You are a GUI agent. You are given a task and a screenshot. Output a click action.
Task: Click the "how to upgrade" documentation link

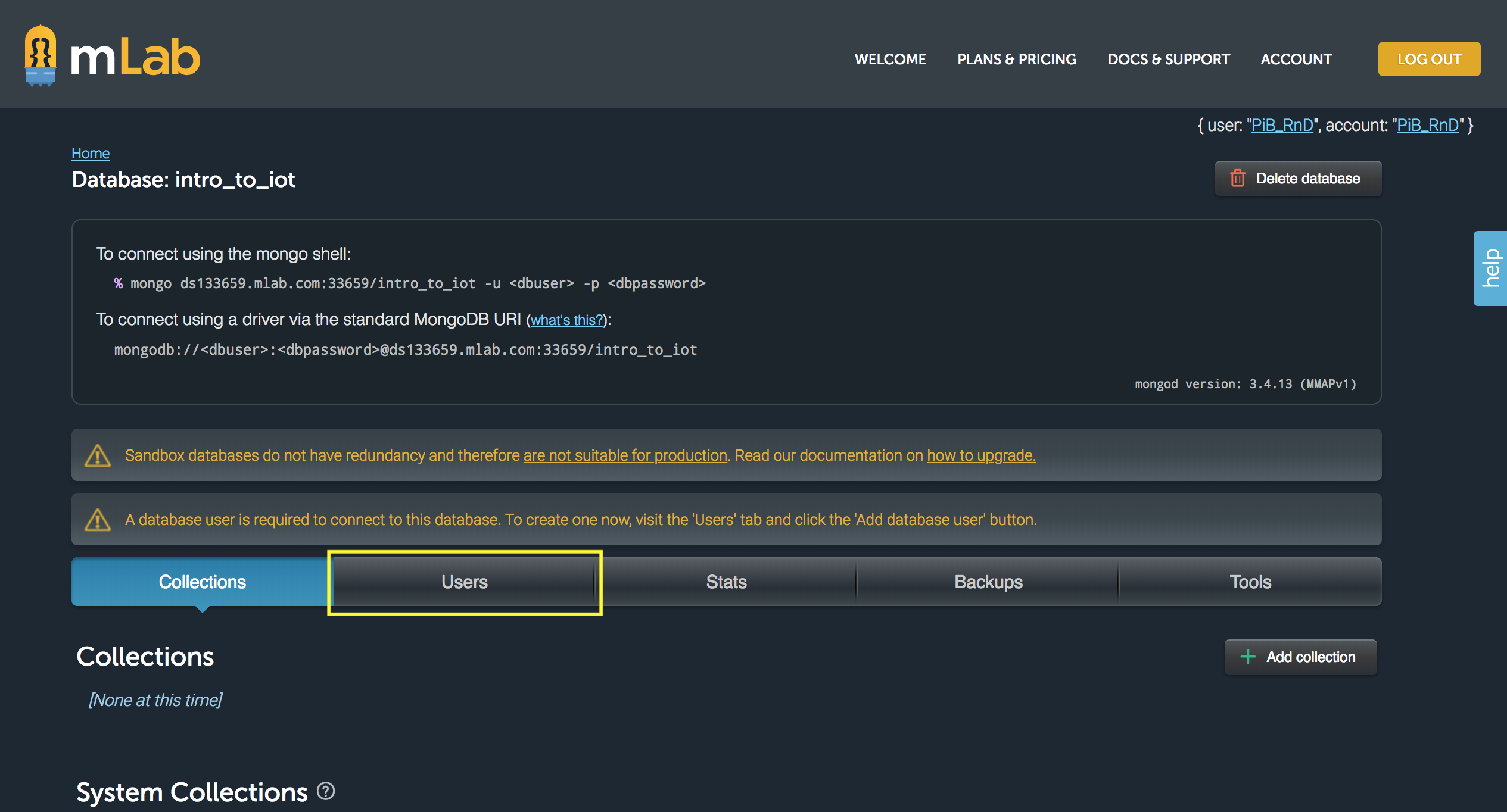(981, 455)
